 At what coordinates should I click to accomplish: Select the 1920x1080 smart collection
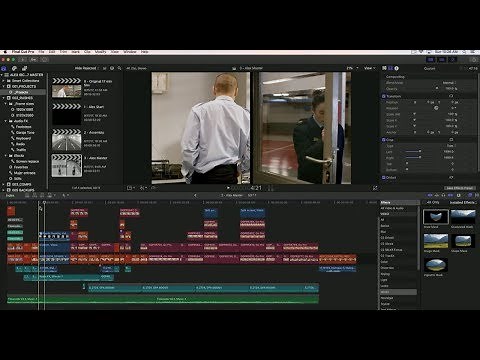point(22,109)
